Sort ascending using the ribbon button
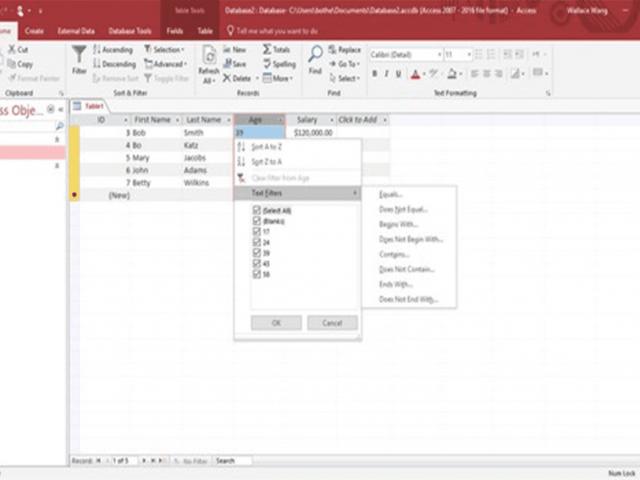The height and width of the screenshot is (480, 640). [98, 49]
